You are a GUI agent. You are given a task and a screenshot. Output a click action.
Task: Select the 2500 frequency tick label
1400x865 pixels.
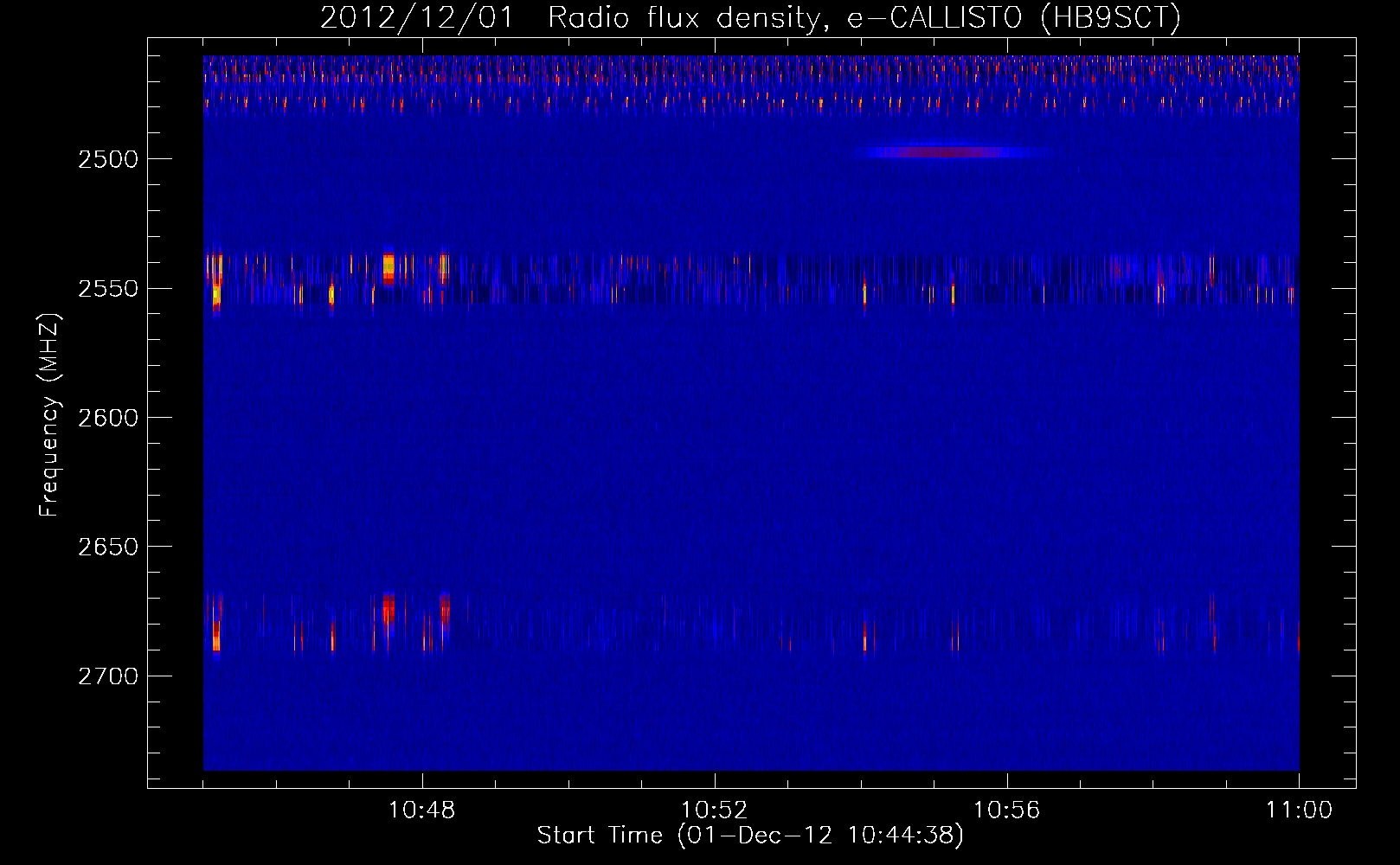point(108,159)
